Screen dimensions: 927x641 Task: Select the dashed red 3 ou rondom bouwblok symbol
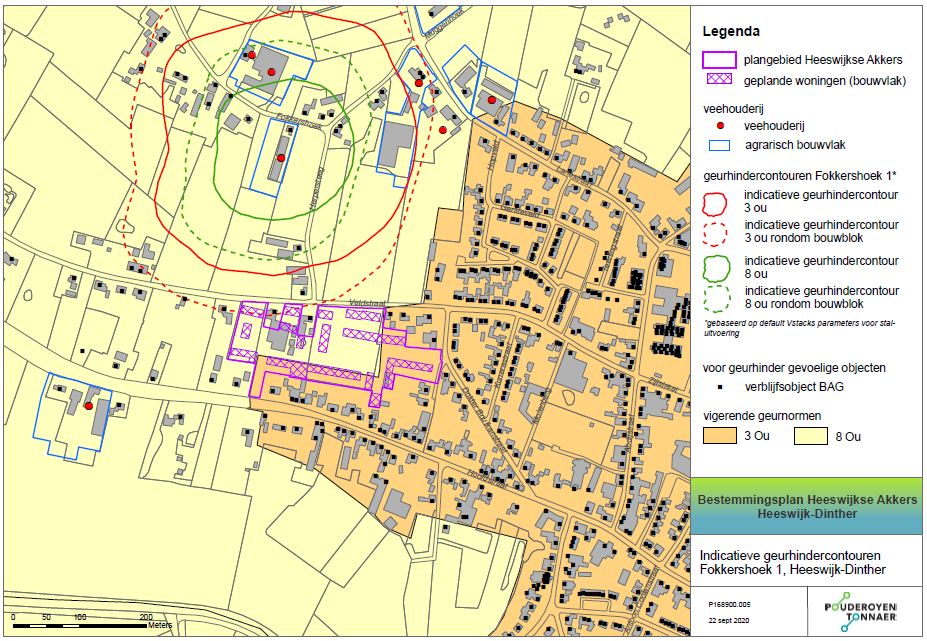click(714, 234)
